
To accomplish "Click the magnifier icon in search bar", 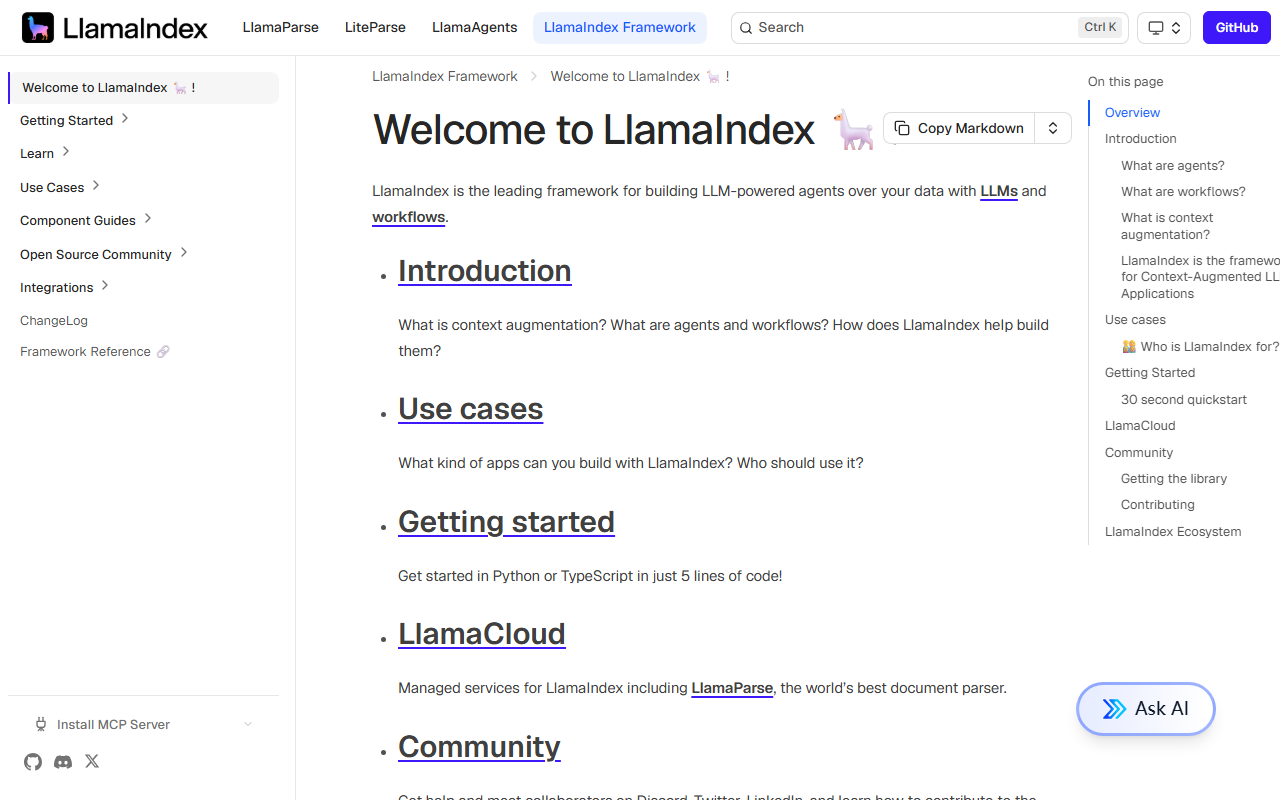I will click(746, 28).
